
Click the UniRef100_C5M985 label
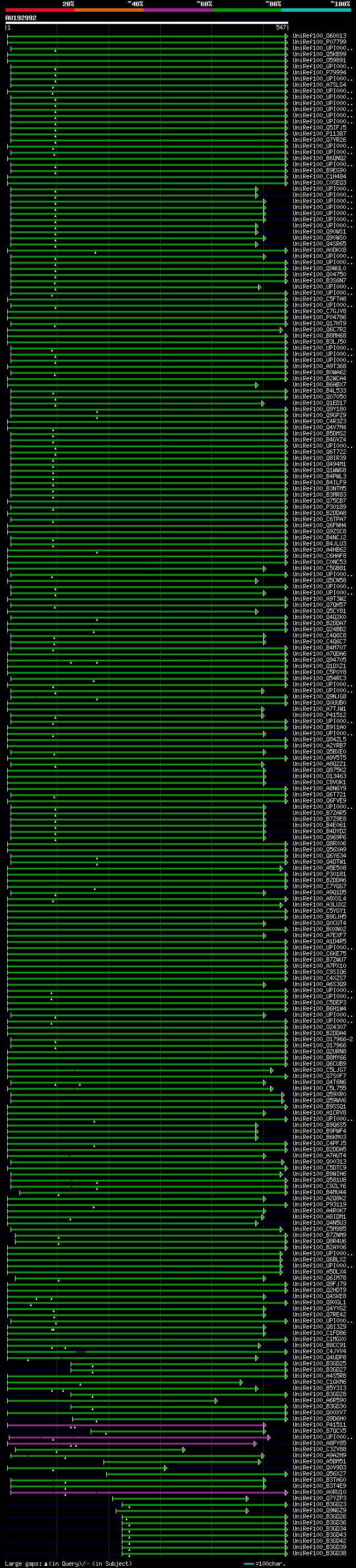pyautogui.click(x=319, y=1229)
